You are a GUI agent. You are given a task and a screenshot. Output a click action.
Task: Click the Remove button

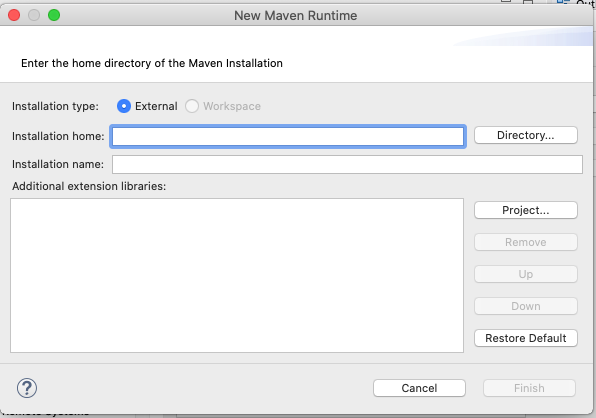pyautogui.click(x=526, y=242)
